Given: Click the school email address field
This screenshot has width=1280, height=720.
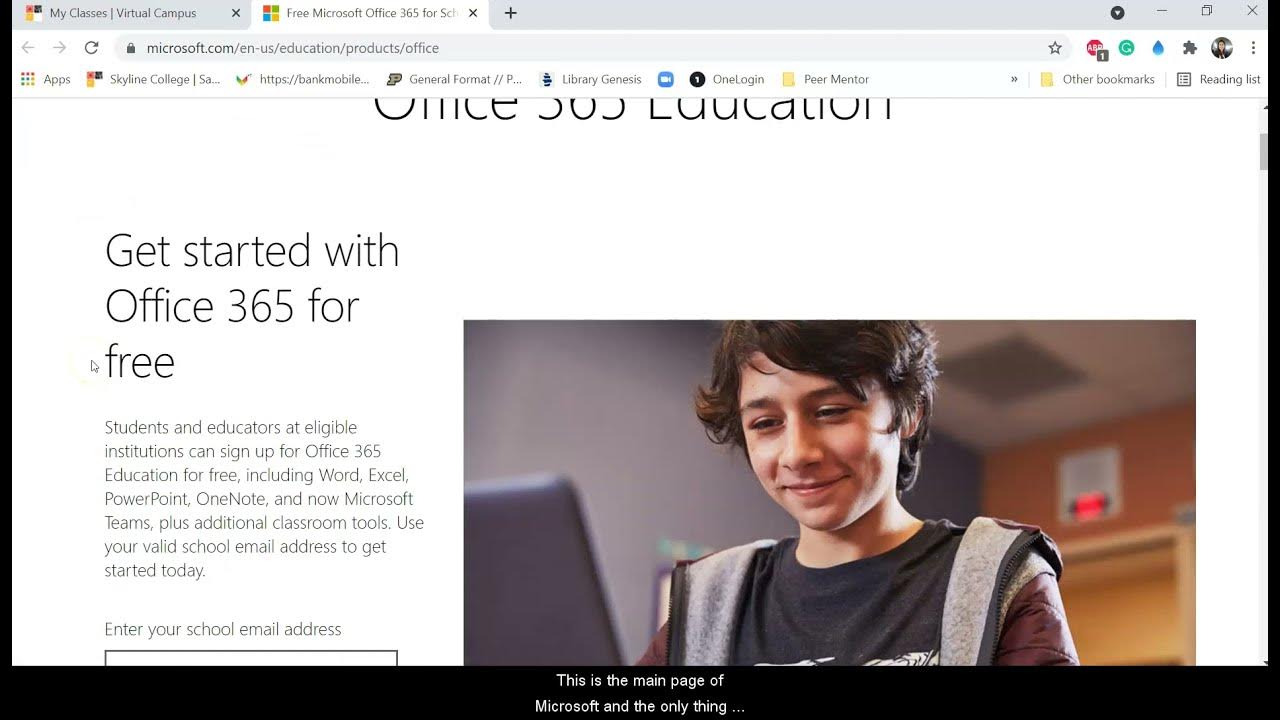Looking at the screenshot, I should coord(251,658).
